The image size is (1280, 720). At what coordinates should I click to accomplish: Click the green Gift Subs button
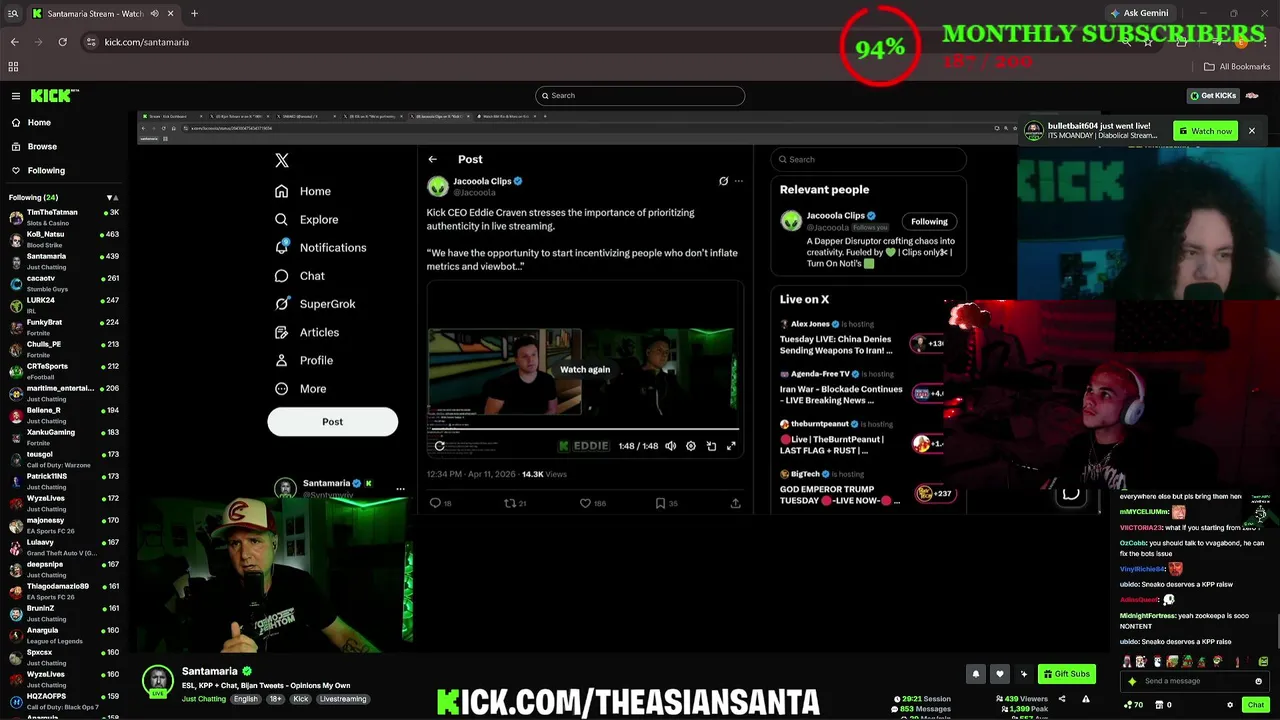(1067, 674)
